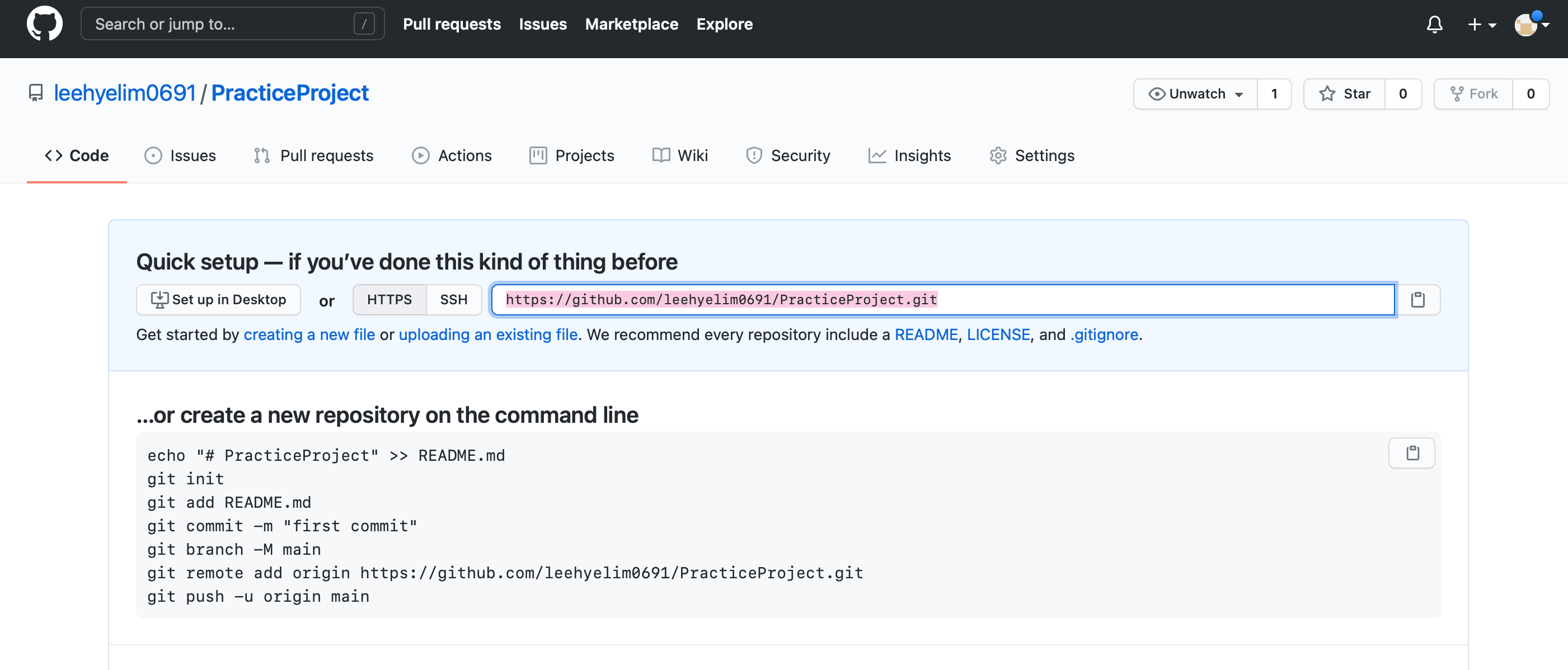Click the GitHub Octocat logo
Screen dimensions: 1568x670
point(44,23)
